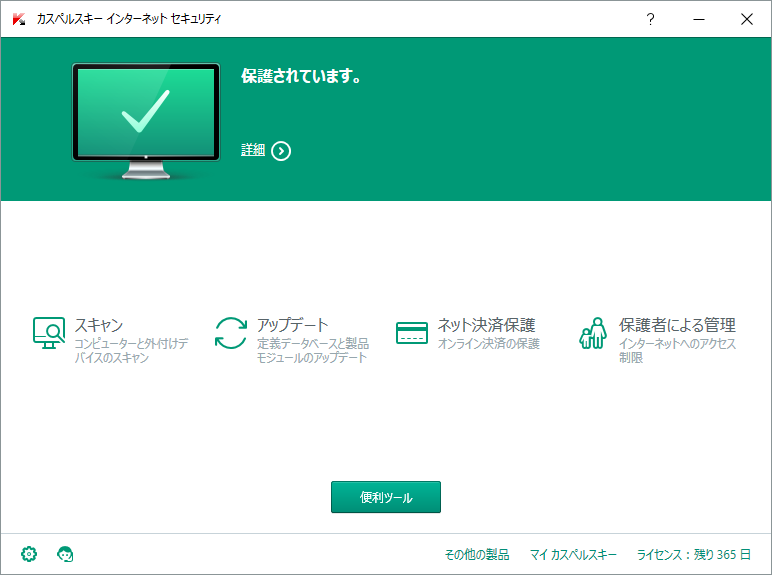The height and width of the screenshot is (575, 772).
Task: Open the ネット決済保護 credit card icon
Action: (412, 333)
